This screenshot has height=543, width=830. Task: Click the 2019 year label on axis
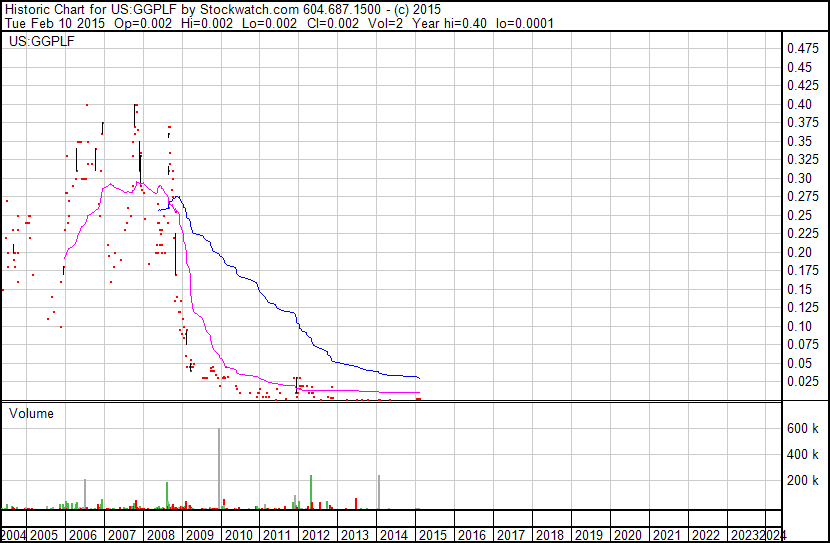tap(589, 535)
